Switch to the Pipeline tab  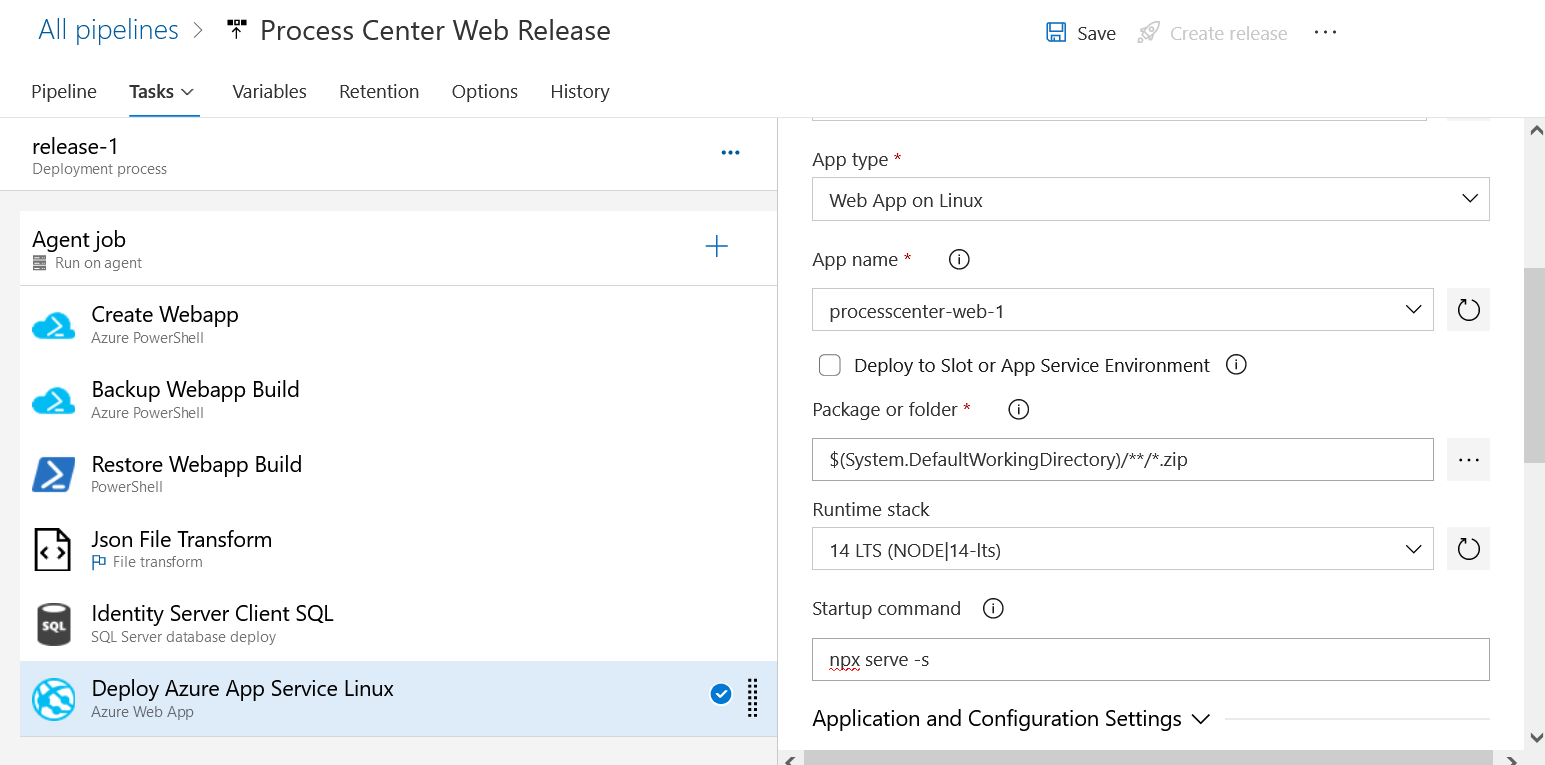pos(64,92)
